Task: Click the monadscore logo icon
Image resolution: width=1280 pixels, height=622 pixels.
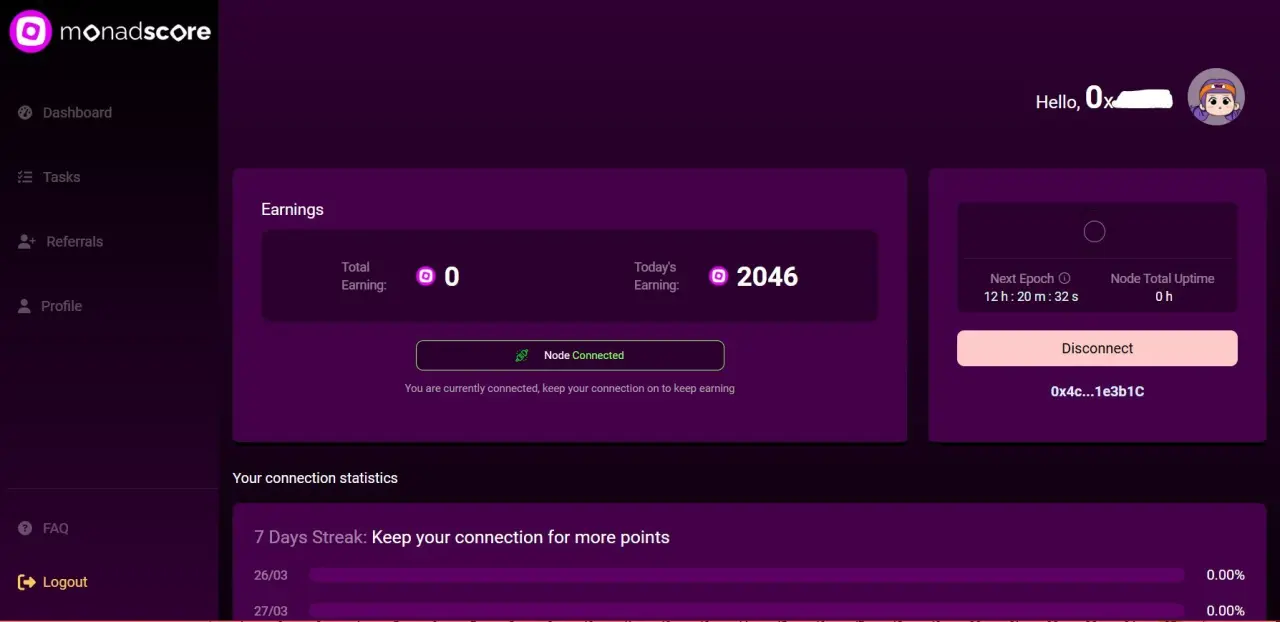Action: click(31, 31)
